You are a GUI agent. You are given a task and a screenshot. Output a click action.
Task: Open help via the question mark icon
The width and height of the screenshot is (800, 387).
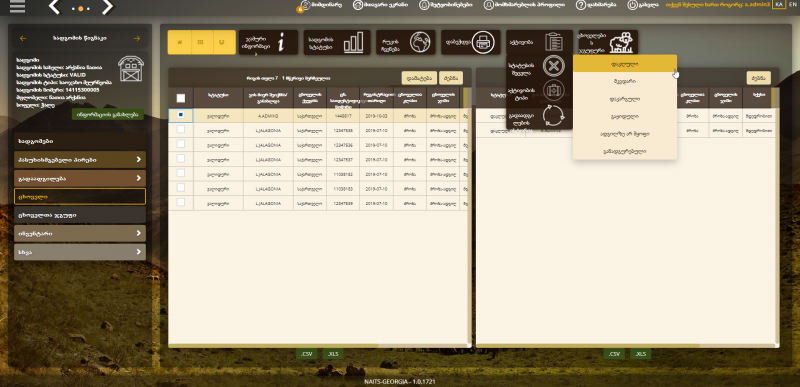(581, 5)
